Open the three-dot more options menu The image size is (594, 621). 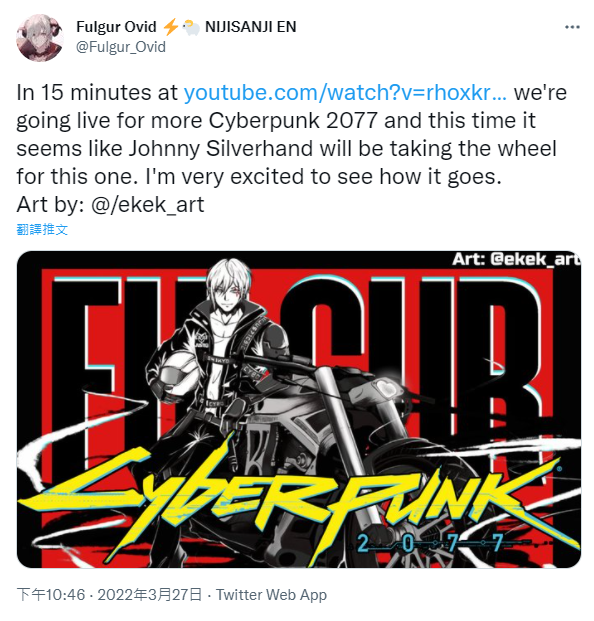point(572,27)
